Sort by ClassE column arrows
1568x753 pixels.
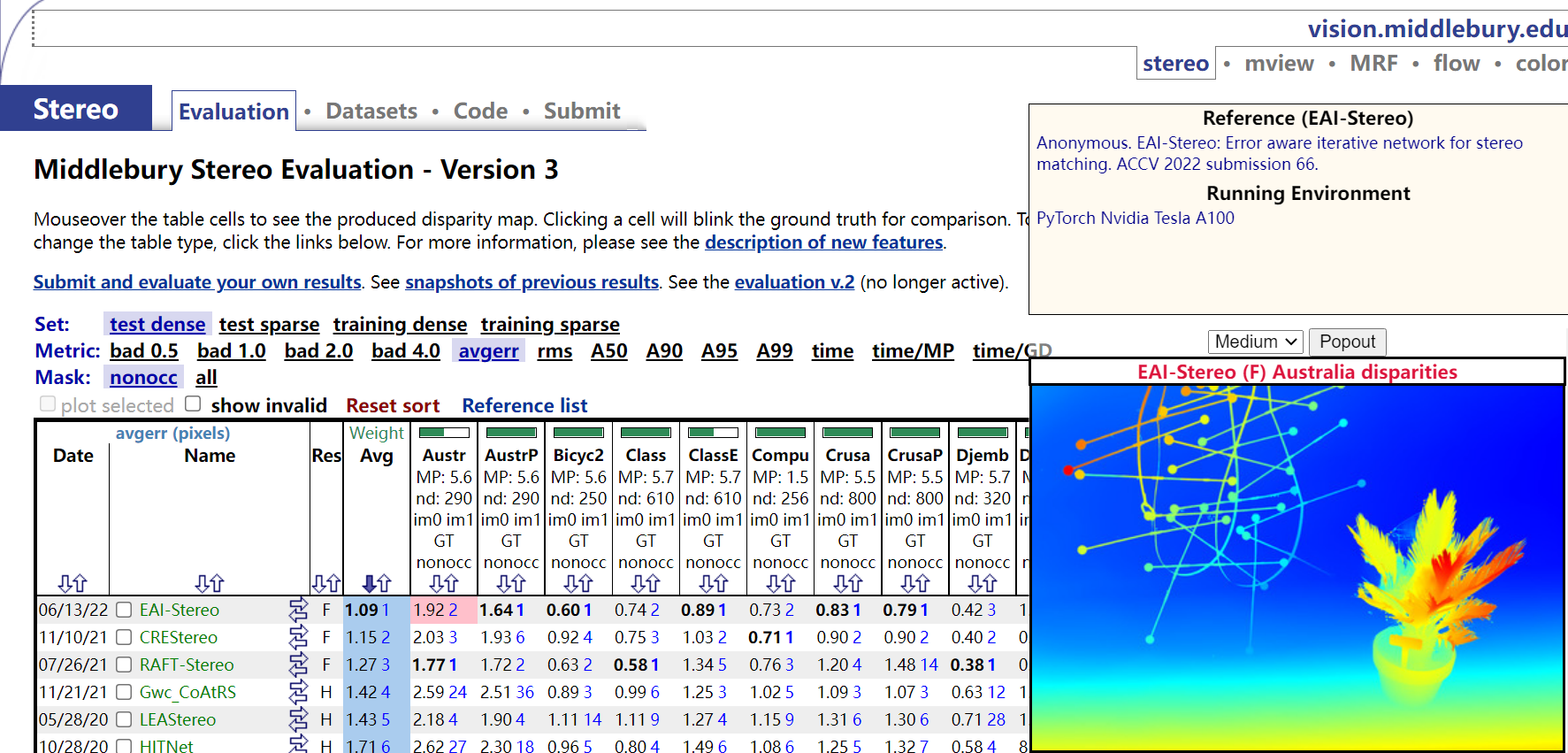click(713, 583)
